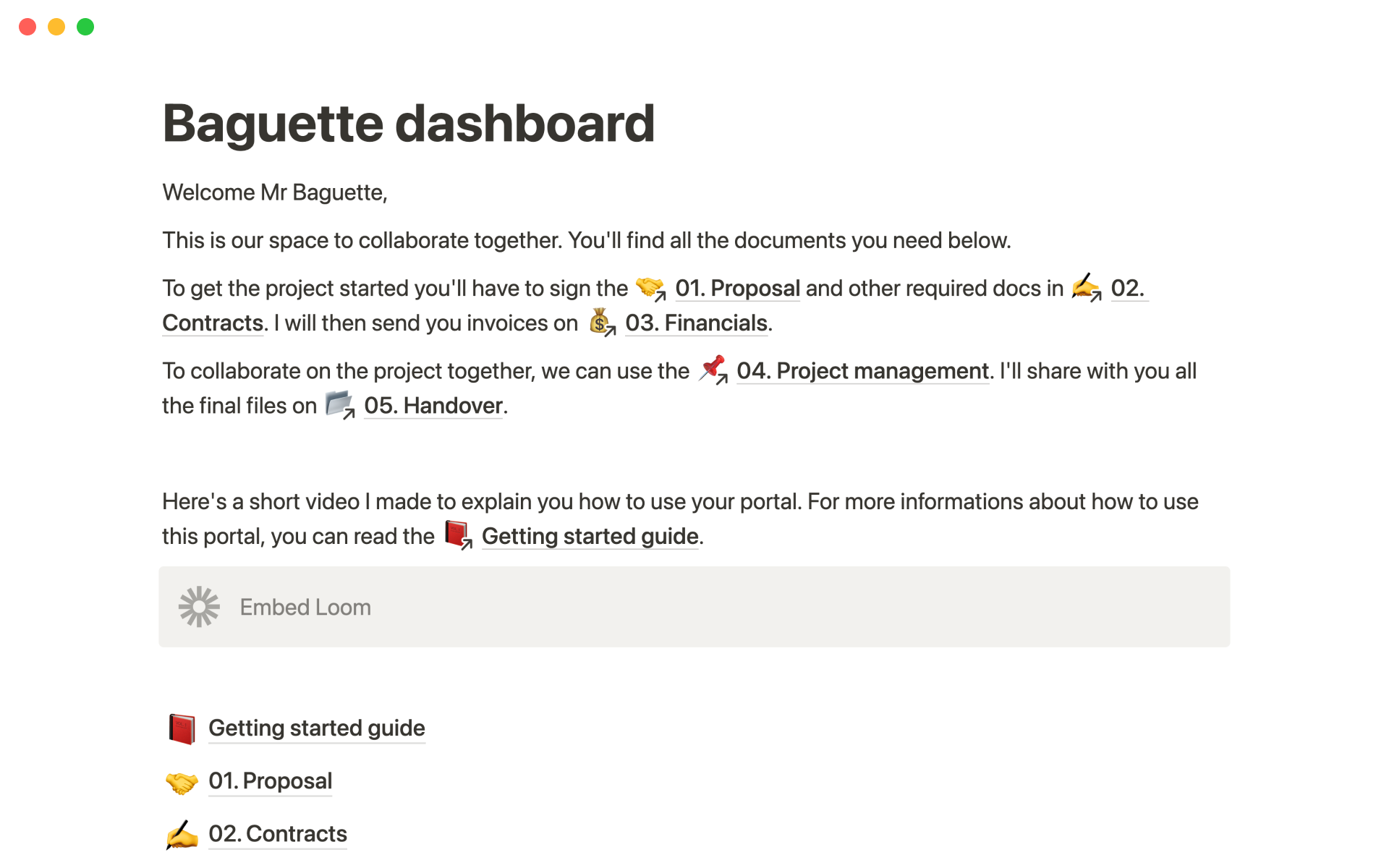Image resolution: width=1389 pixels, height=868 pixels.
Task: Follow the inline Getting started guide link
Action: [x=590, y=537]
